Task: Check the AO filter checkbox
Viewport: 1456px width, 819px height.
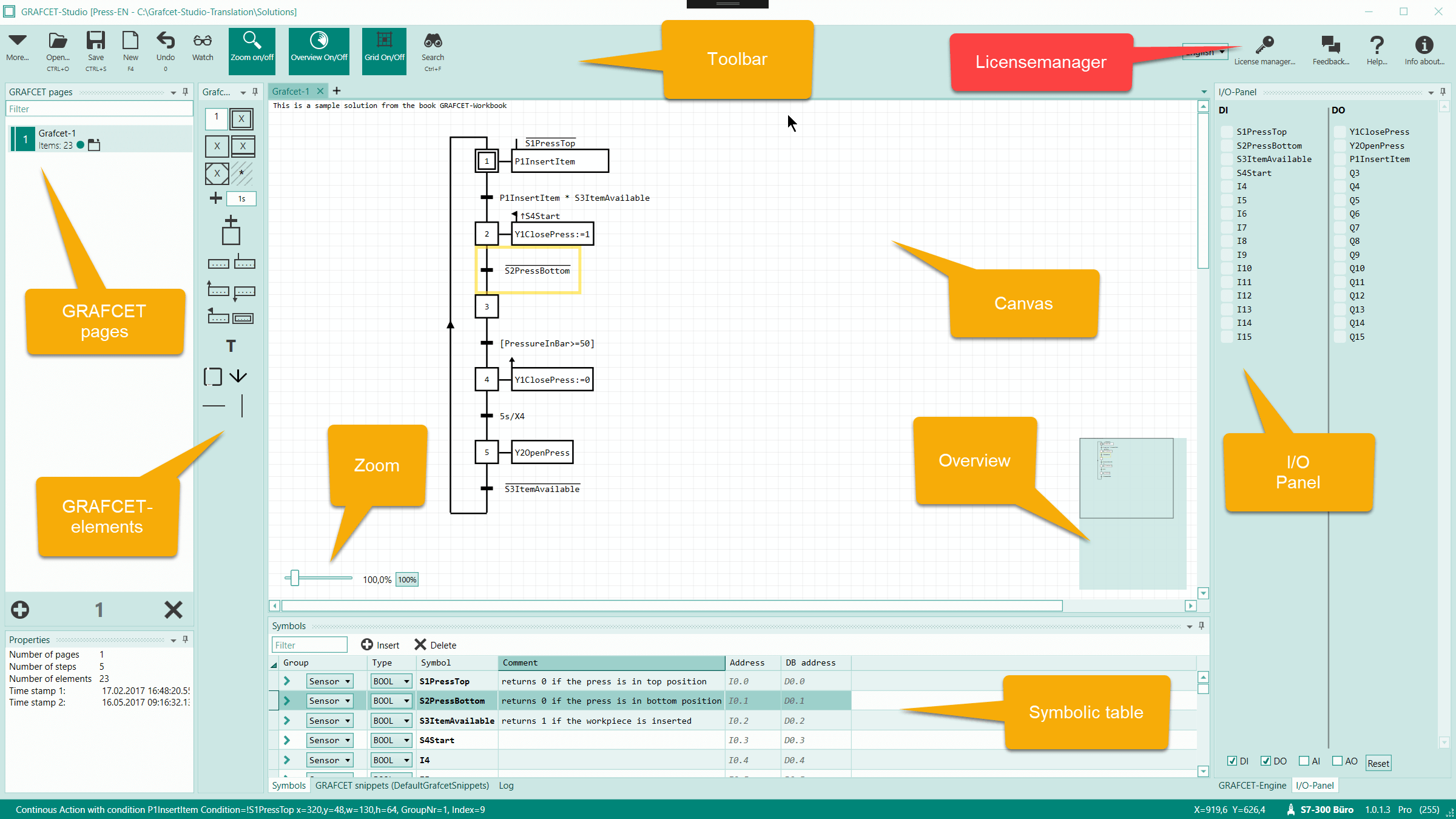Action: (1337, 761)
